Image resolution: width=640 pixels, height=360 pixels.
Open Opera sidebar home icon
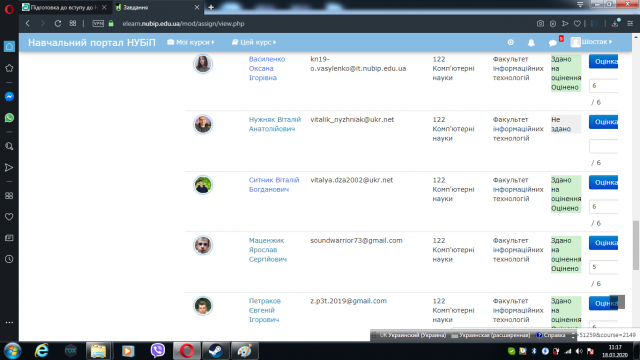coord(9,47)
